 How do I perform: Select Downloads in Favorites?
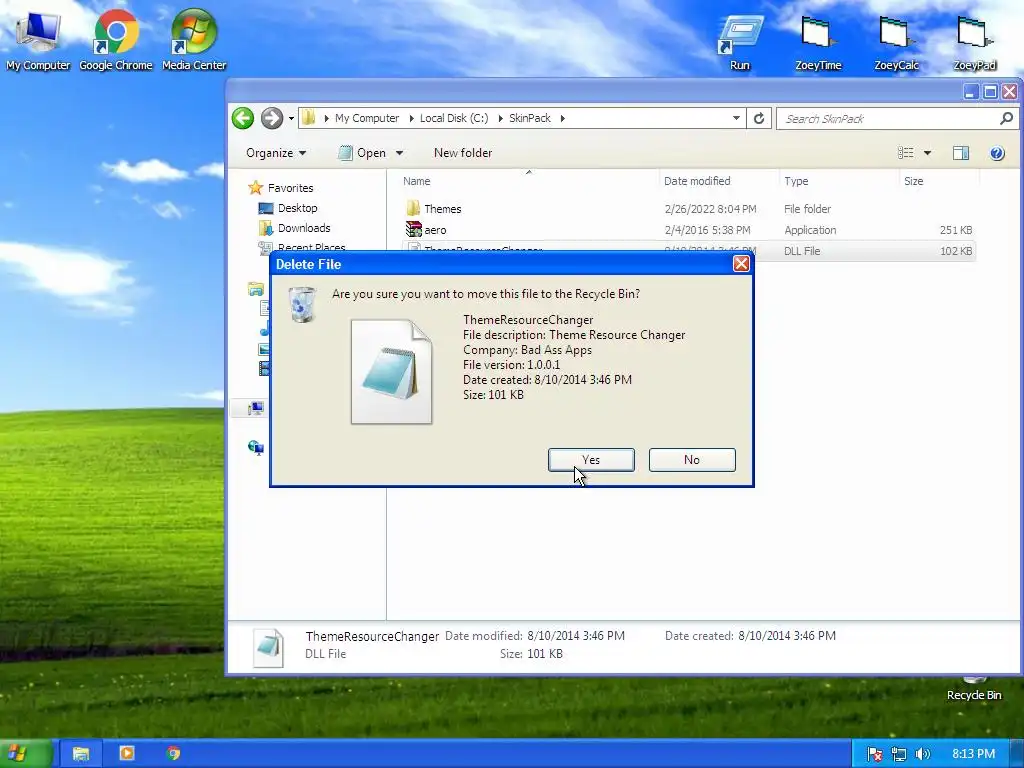(x=295, y=228)
